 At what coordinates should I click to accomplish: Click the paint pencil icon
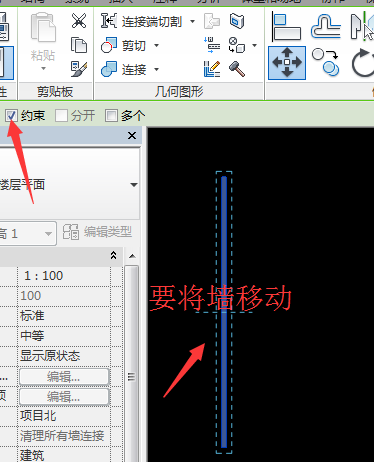(212, 69)
